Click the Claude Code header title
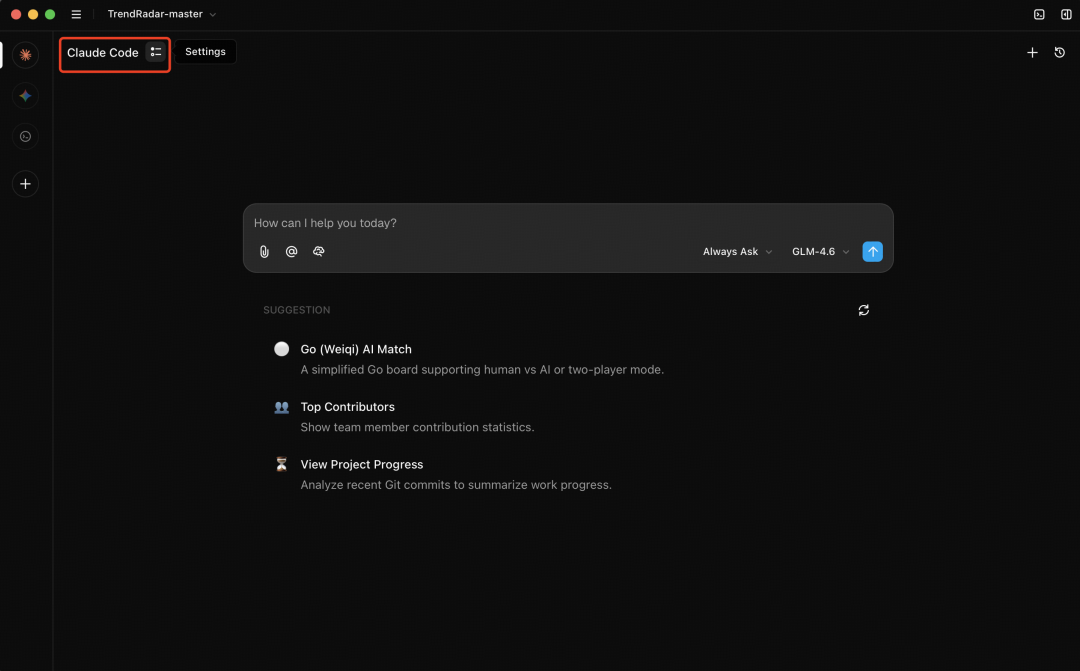The height and width of the screenshot is (671, 1080). [x=103, y=53]
